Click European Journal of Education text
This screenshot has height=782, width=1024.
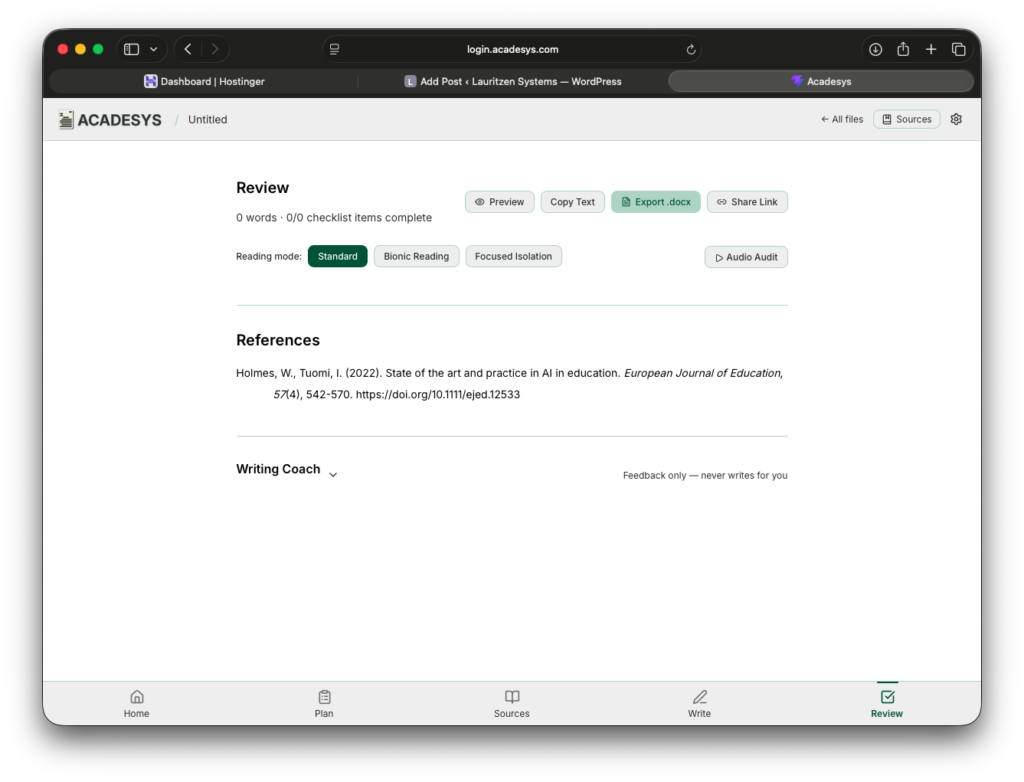[702, 373]
